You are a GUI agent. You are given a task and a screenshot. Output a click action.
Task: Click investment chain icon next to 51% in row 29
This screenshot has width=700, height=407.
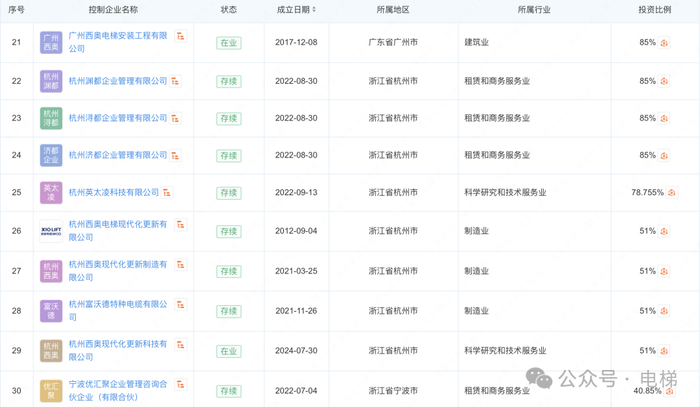664,351
